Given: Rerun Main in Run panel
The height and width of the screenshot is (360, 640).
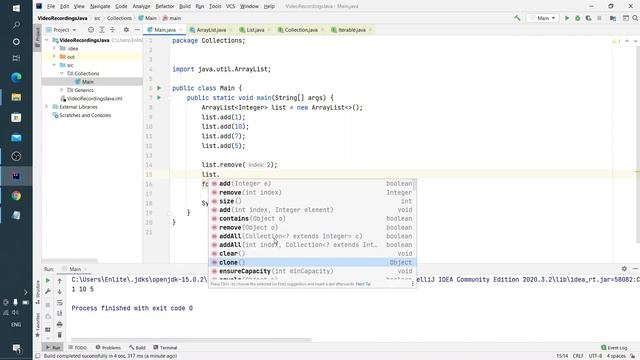Looking at the screenshot, I should click(x=48, y=280).
